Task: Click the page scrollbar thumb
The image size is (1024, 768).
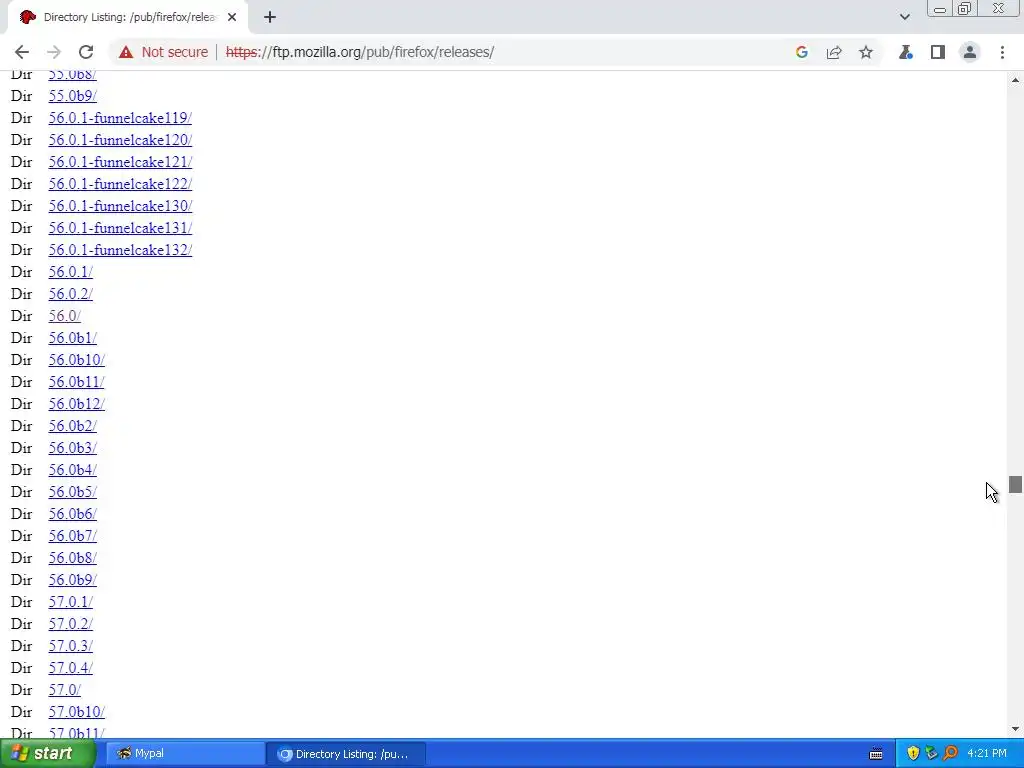Action: tap(1015, 485)
